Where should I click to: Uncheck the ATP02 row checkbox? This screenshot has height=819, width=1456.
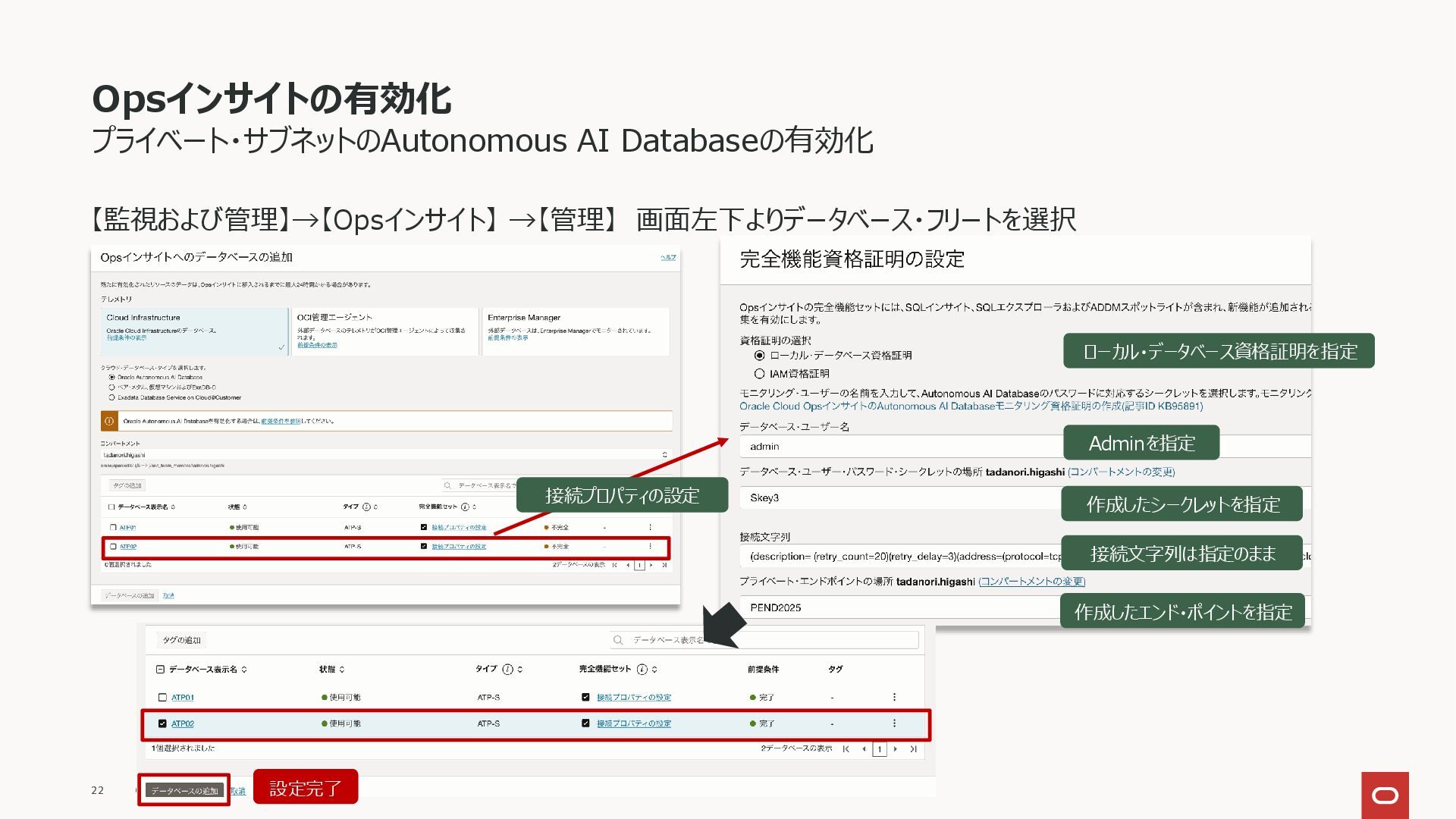click(x=162, y=723)
